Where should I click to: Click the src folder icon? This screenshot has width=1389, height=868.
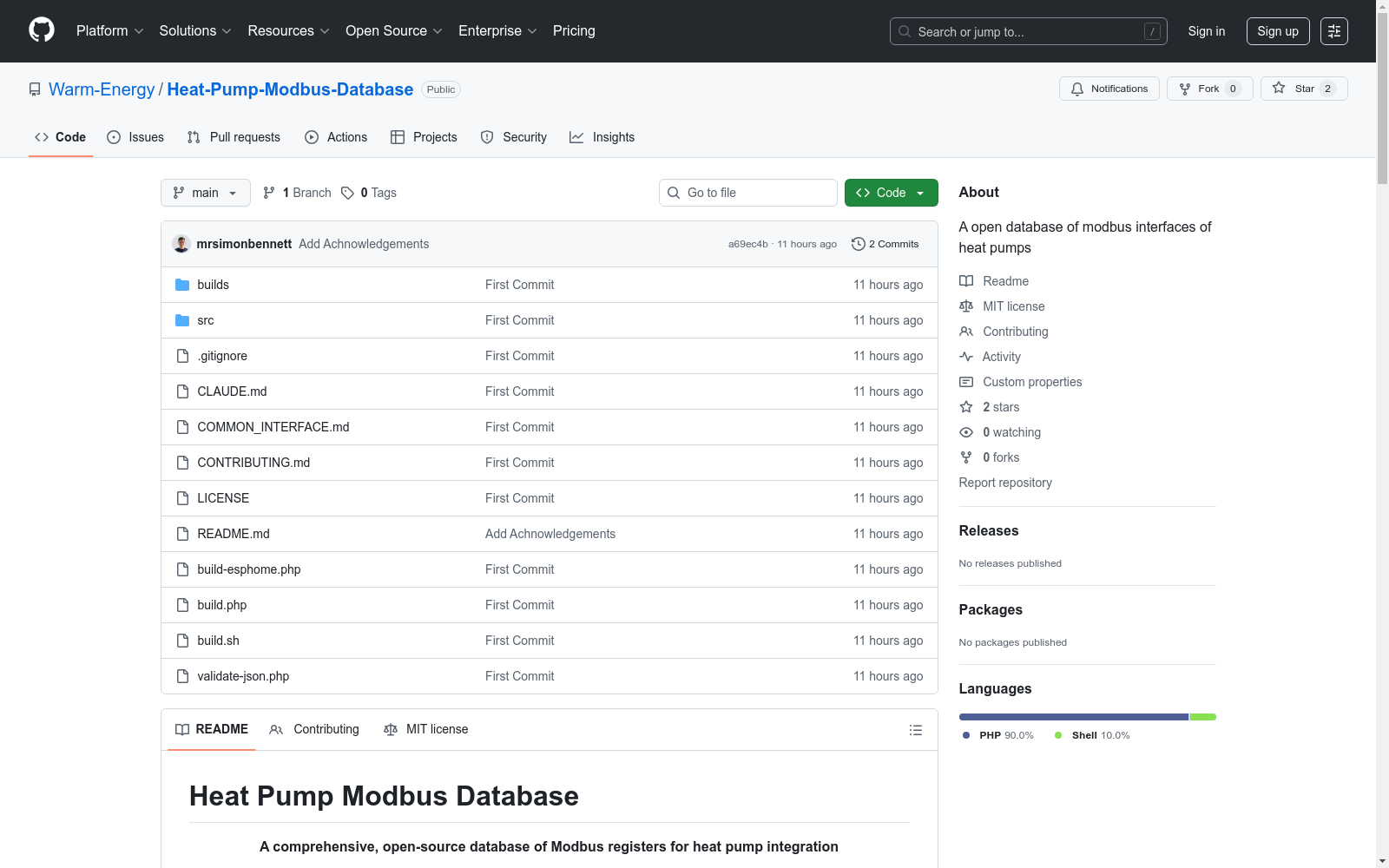[182, 320]
